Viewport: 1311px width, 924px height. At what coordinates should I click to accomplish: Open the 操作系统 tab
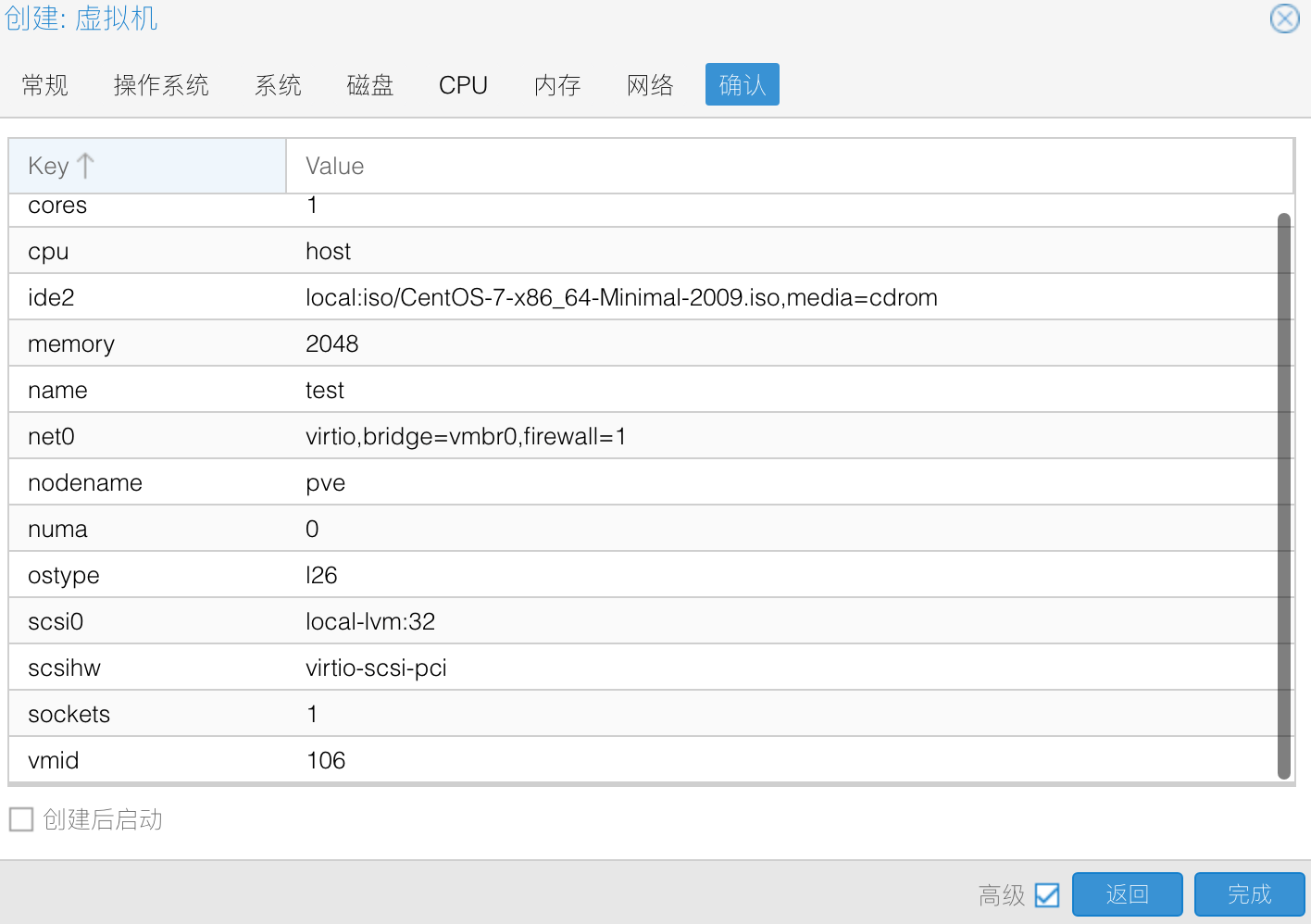tap(161, 85)
